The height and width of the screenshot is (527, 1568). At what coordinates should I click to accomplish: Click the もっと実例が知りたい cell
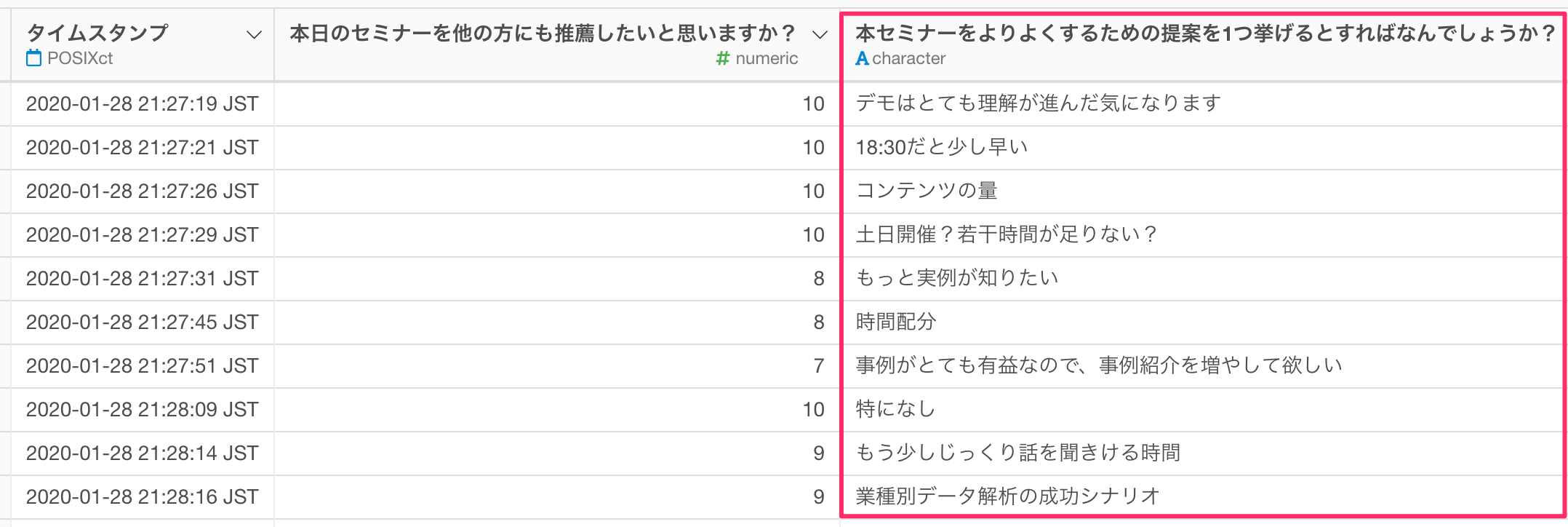[x=1204, y=278]
